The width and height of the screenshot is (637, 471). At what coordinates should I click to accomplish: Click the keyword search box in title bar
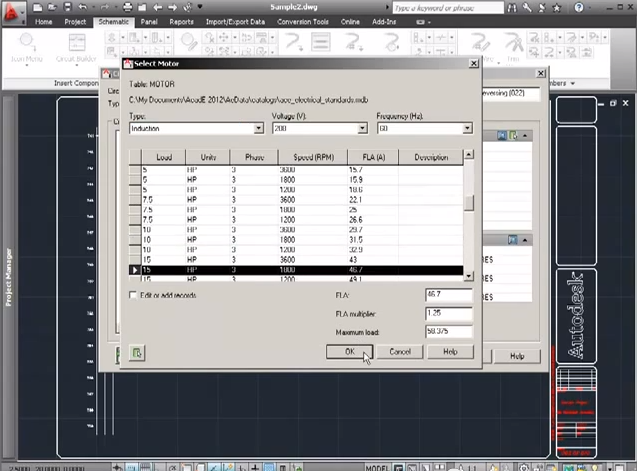click(x=448, y=8)
